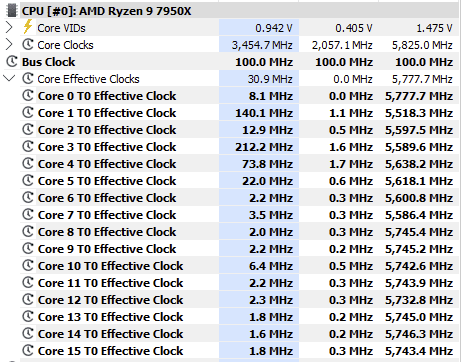Select the Core Effective Clocks row label
Viewport: 461px width, 362px height.
pyautogui.click(x=88, y=79)
